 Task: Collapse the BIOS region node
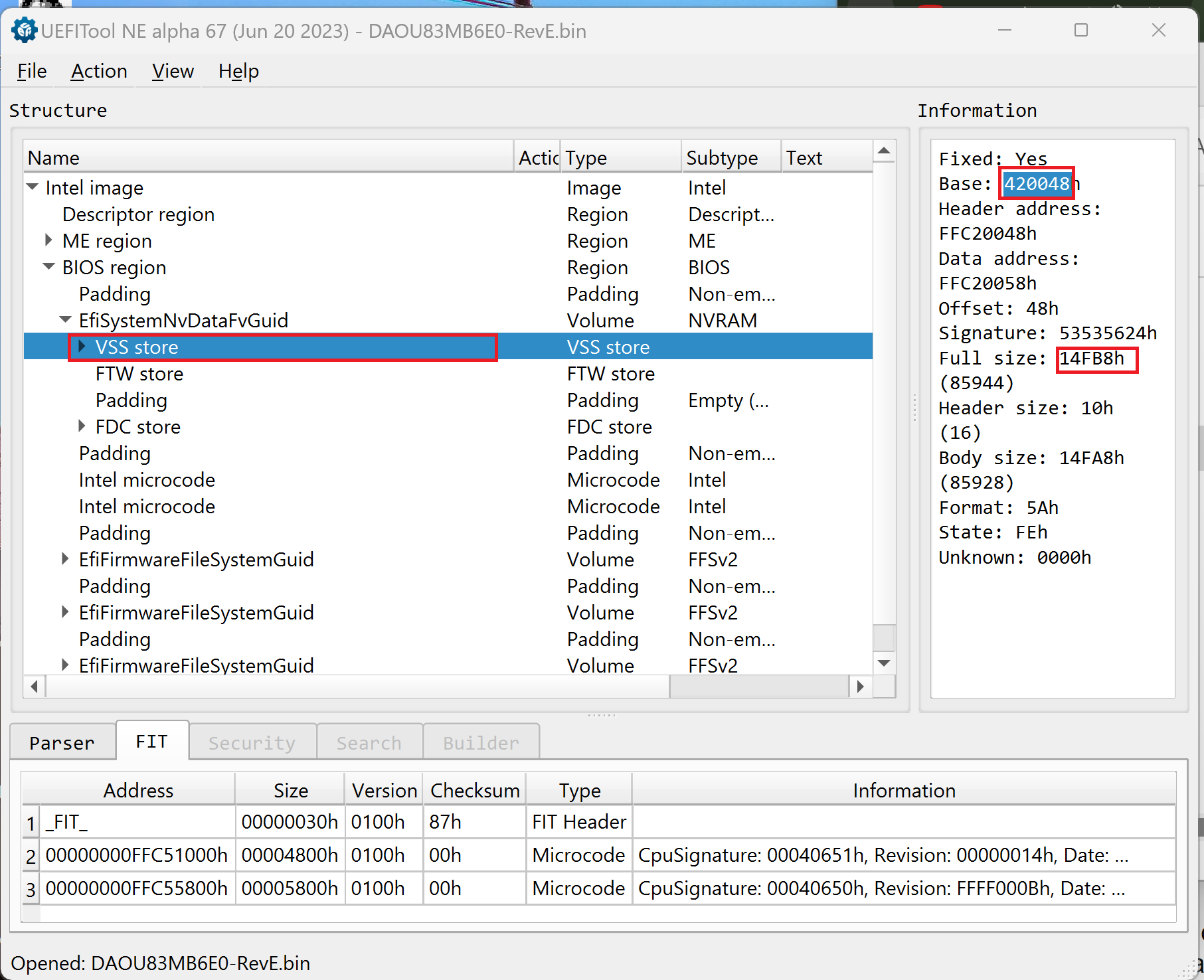point(48,267)
